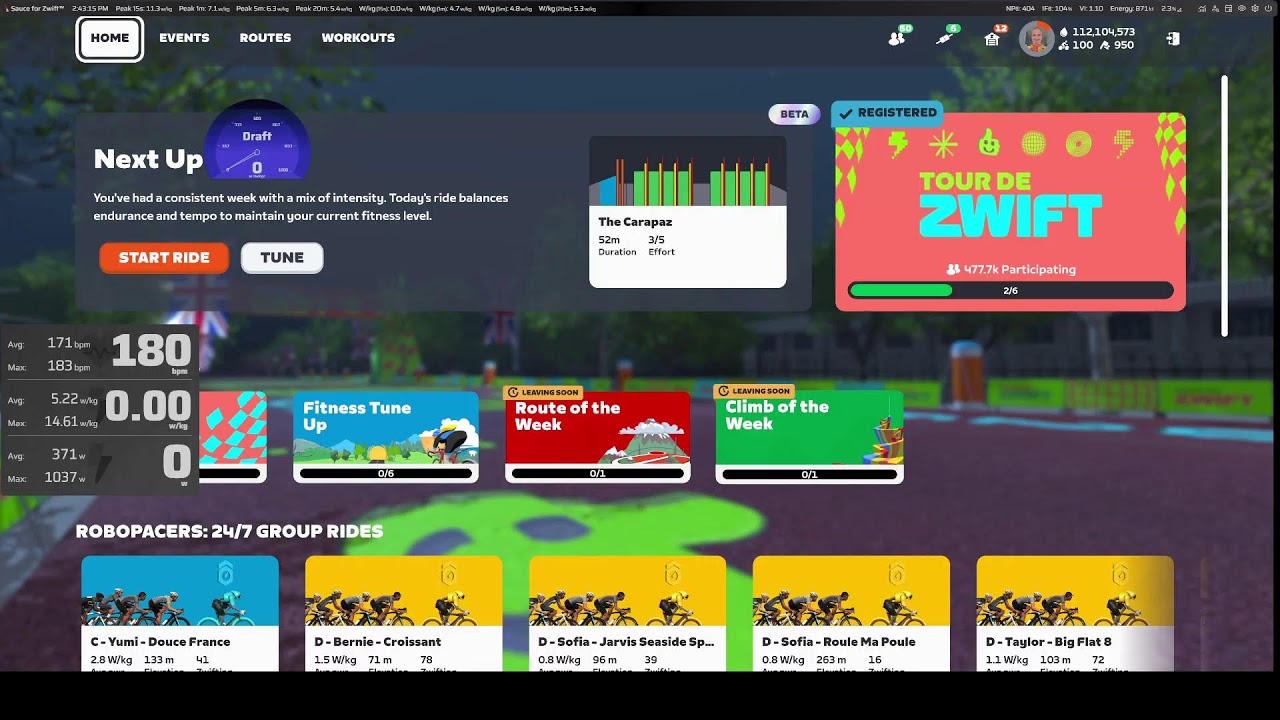Click the Avg 5.22 w/kg value
Viewport: 1280px width, 720px height.
73,400
